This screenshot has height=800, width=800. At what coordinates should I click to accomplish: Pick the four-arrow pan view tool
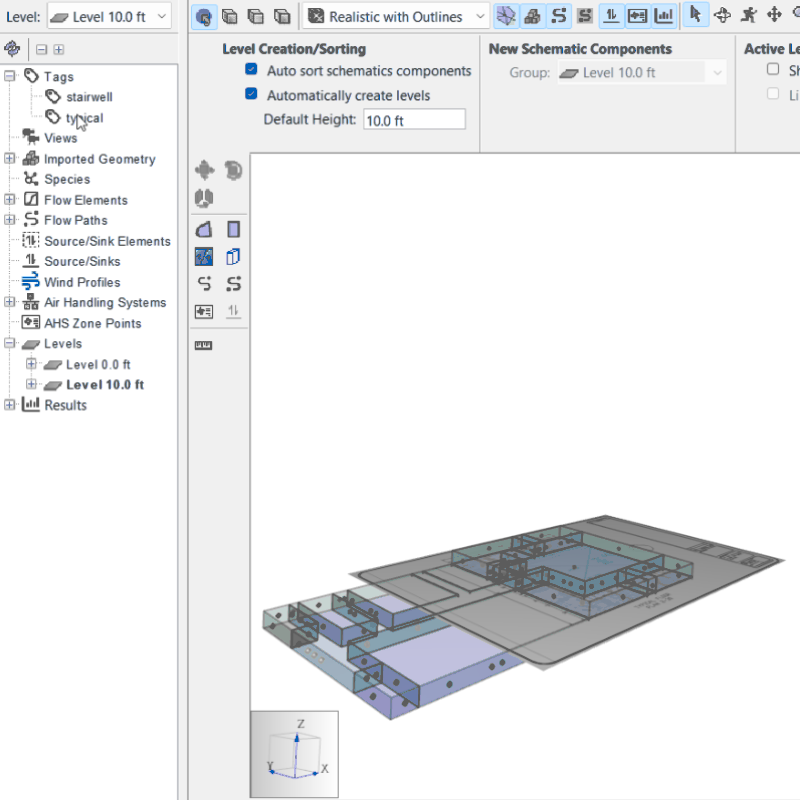774,15
